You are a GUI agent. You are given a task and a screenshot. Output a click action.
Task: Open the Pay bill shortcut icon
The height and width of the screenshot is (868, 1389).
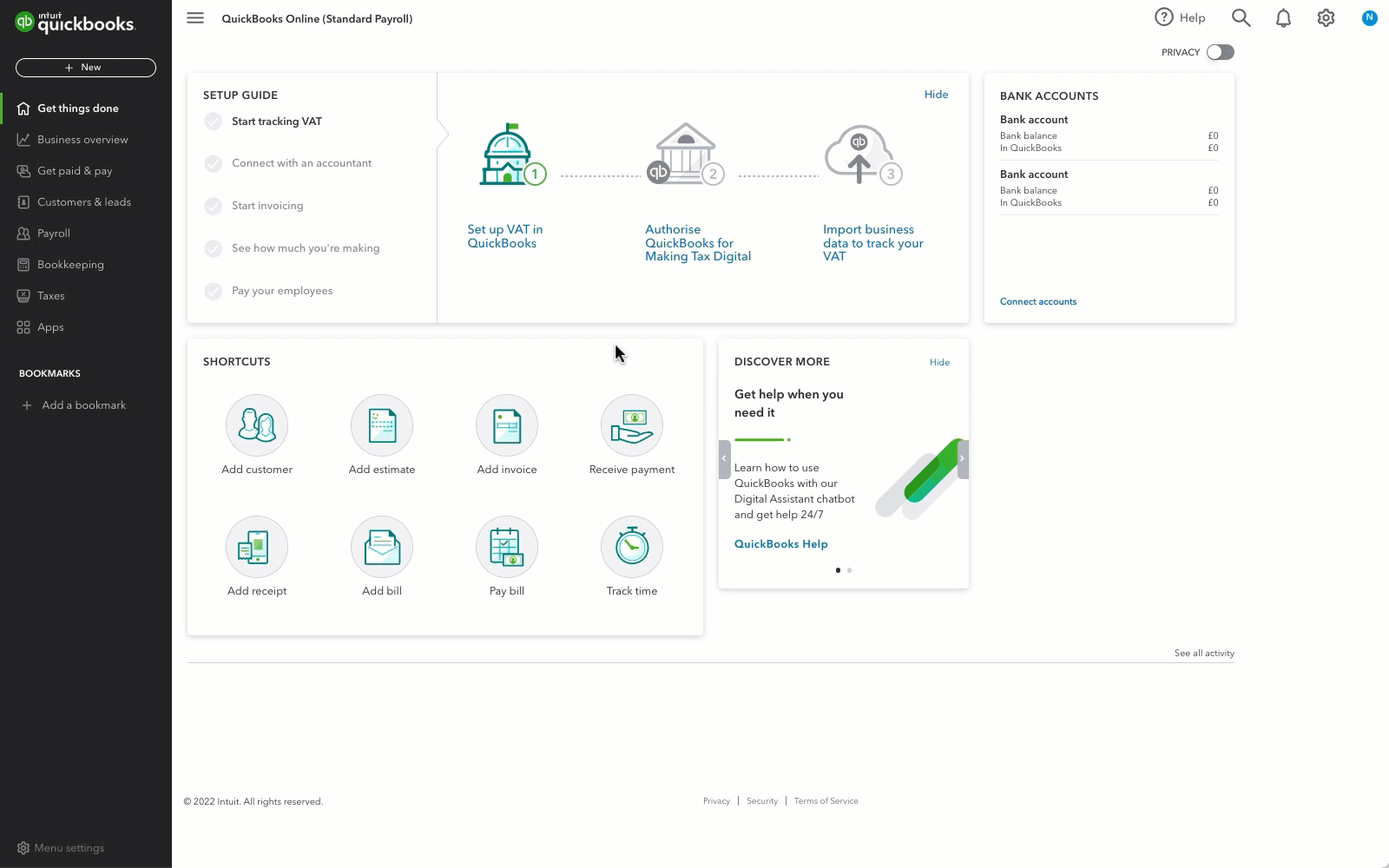click(507, 547)
